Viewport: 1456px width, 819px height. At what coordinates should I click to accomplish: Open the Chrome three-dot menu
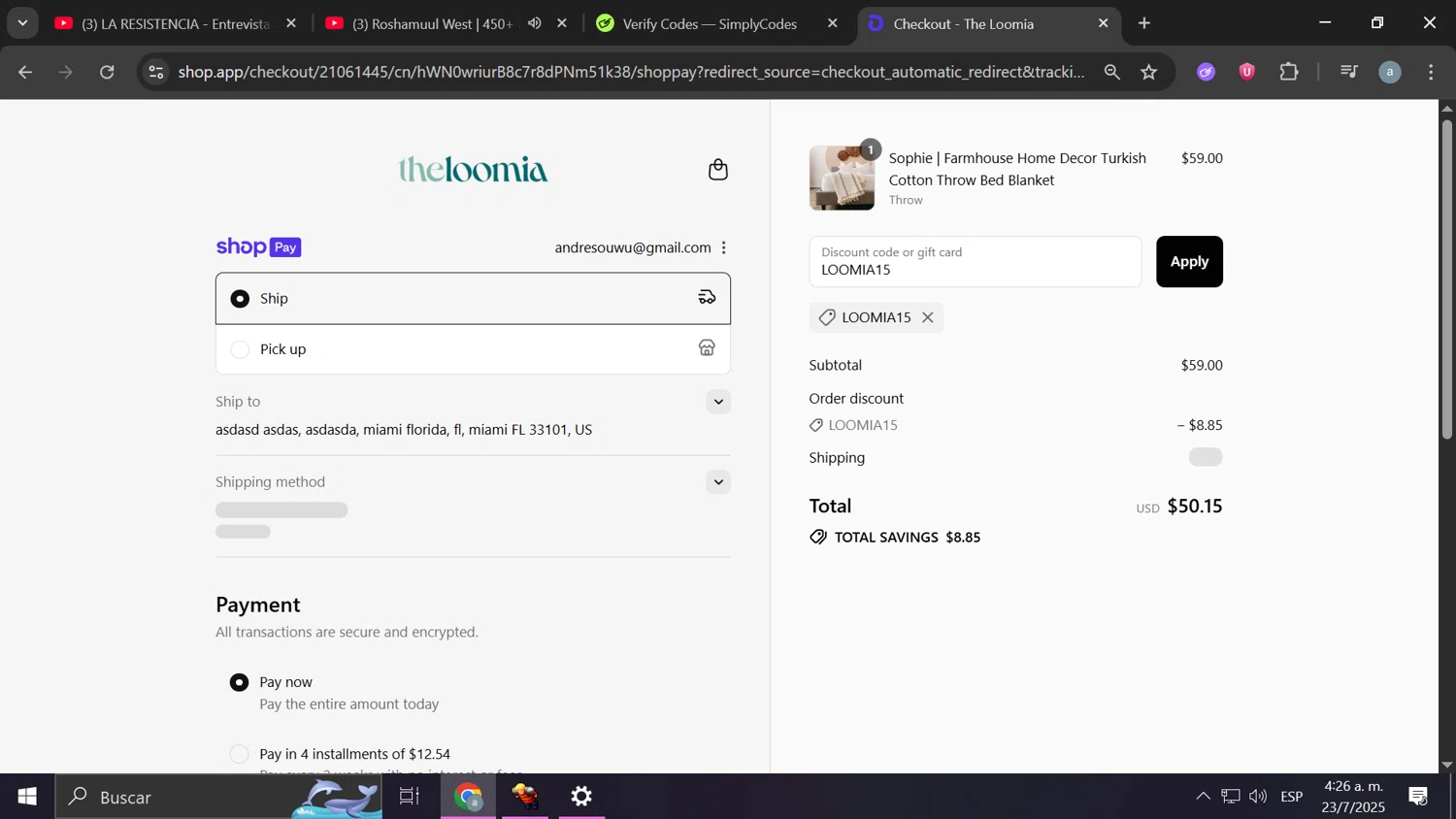click(1432, 72)
